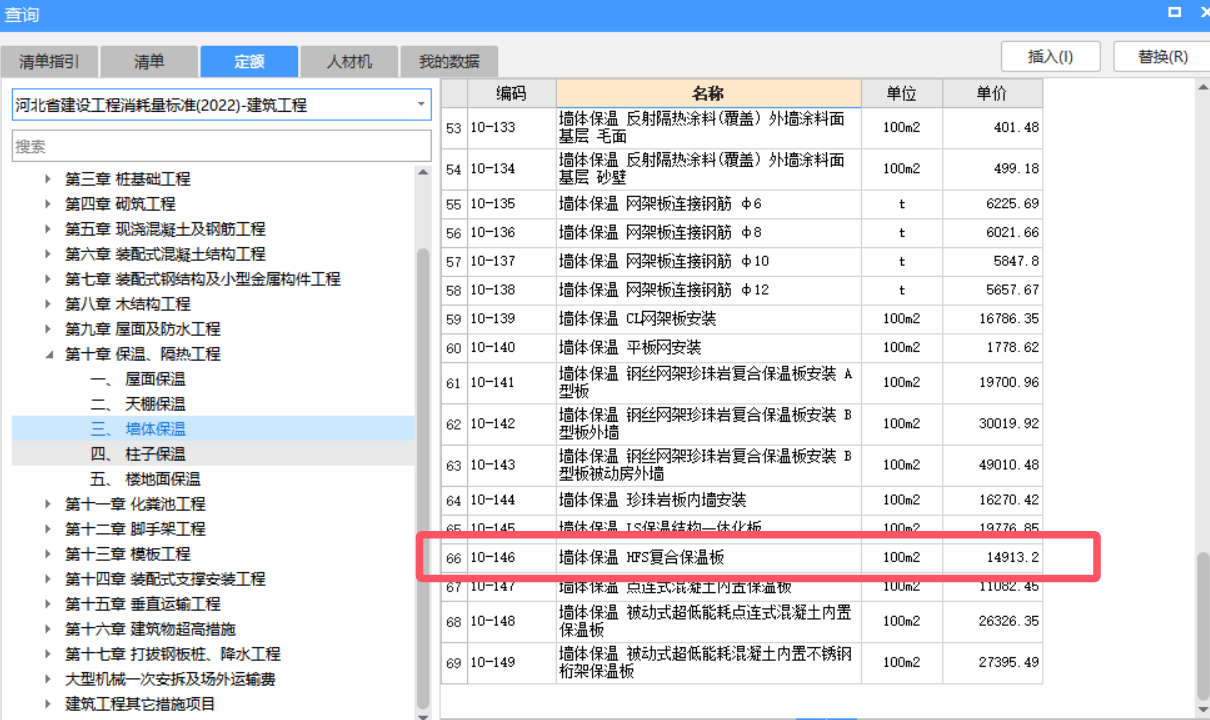Switch to the 清单 tab
Image resolution: width=1210 pixels, height=720 pixels.
point(149,61)
